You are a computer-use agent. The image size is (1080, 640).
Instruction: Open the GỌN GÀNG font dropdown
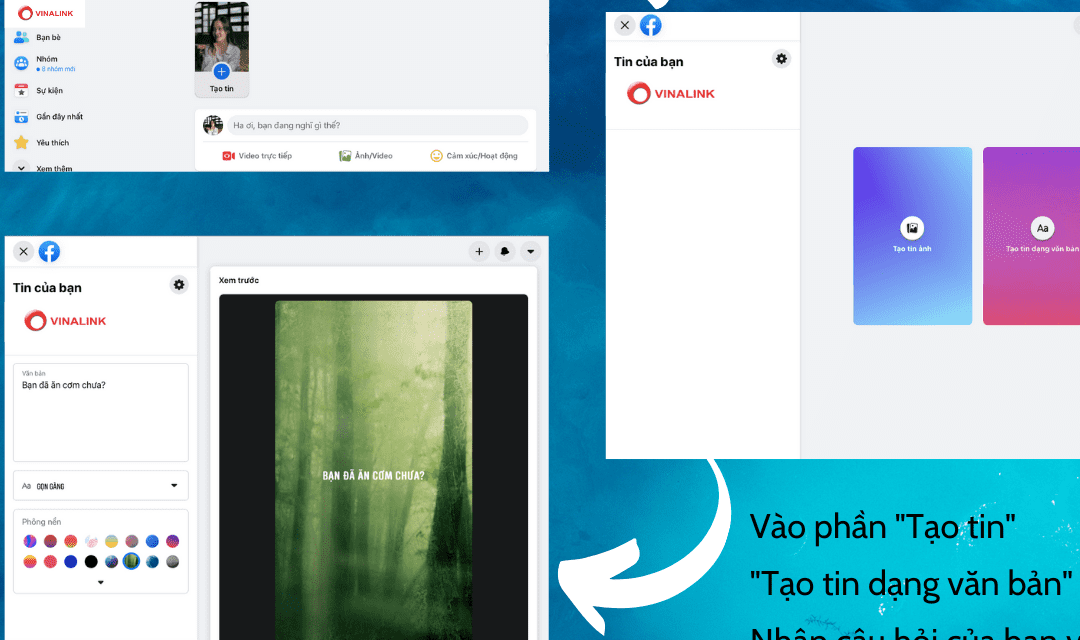tap(101, 486)
